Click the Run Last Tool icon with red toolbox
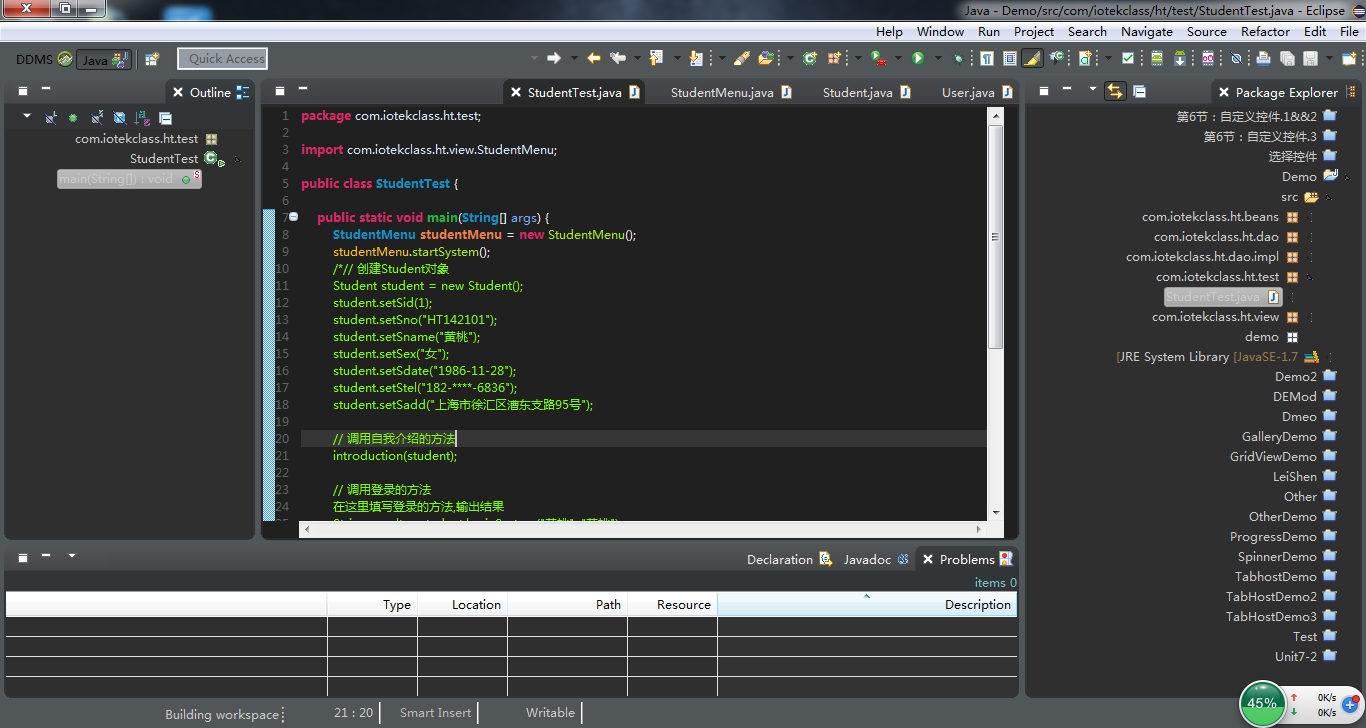1366x728 pixels. [877, 59]
